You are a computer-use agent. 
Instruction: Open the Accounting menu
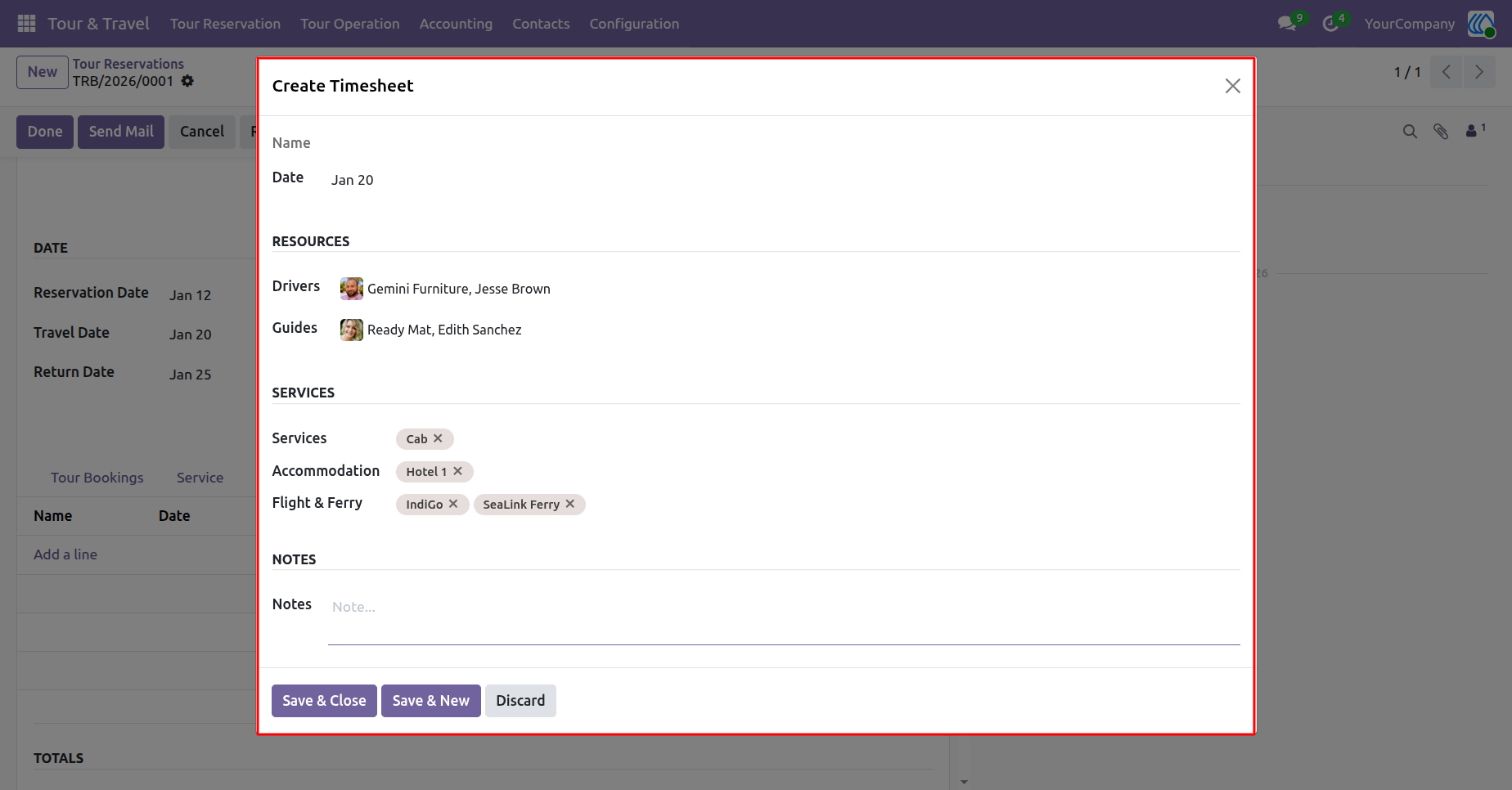coord(456,24)
